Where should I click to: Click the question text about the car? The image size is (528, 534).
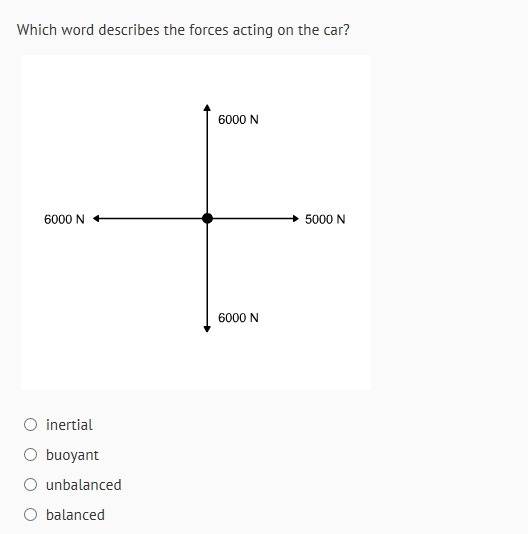pyautogui.click(x=183, y=30)
